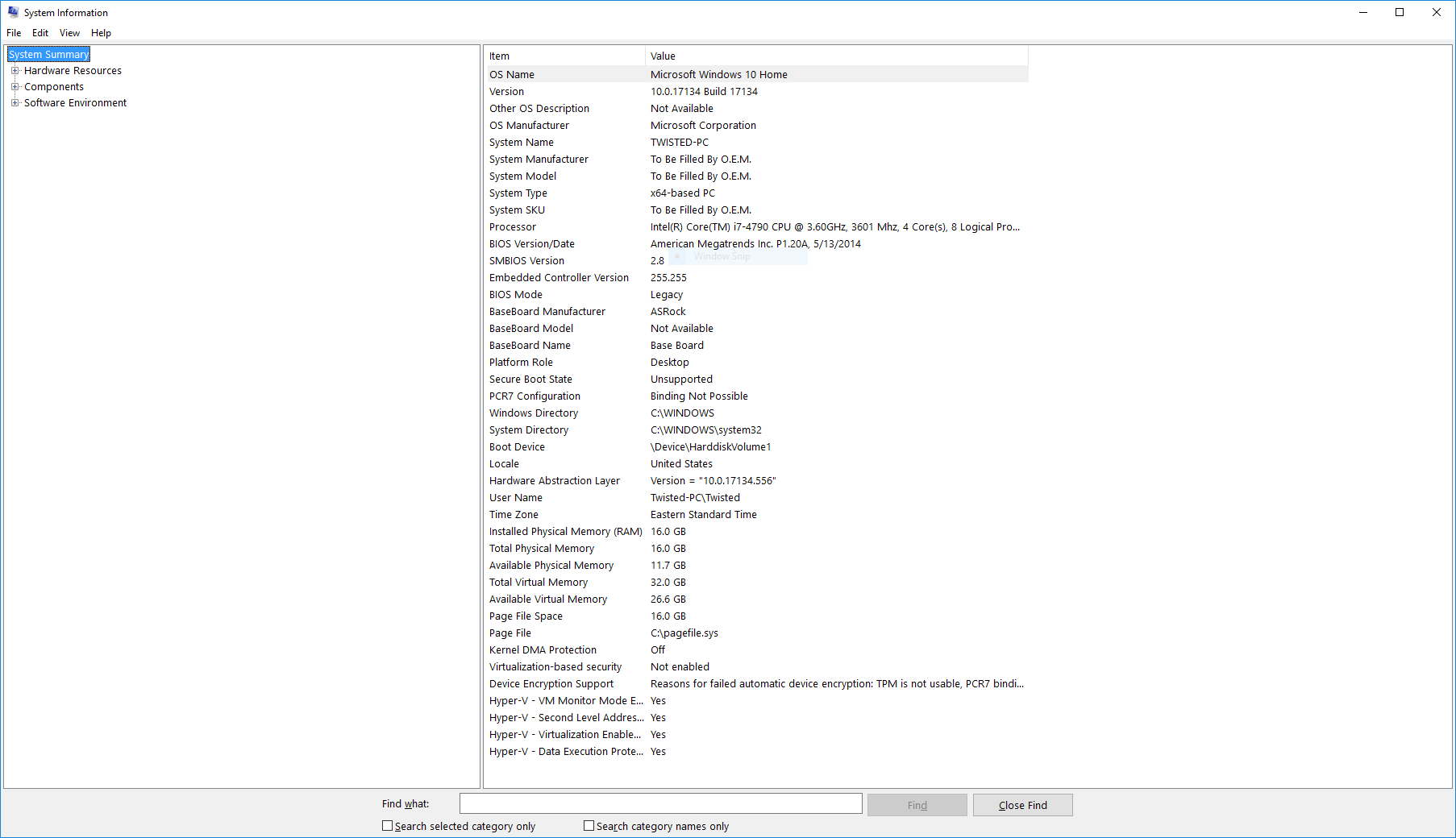Expand the Software Environment node
1456x838 pixels.
(x=15, y=102)
